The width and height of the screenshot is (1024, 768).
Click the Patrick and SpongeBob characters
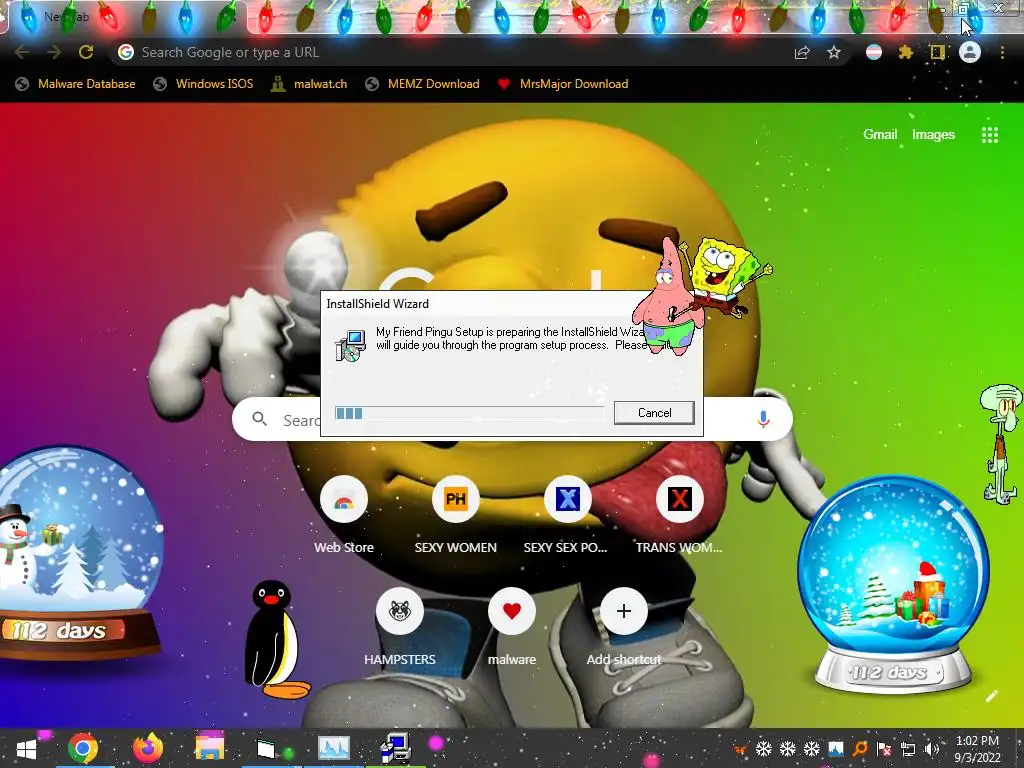(701, 294)
